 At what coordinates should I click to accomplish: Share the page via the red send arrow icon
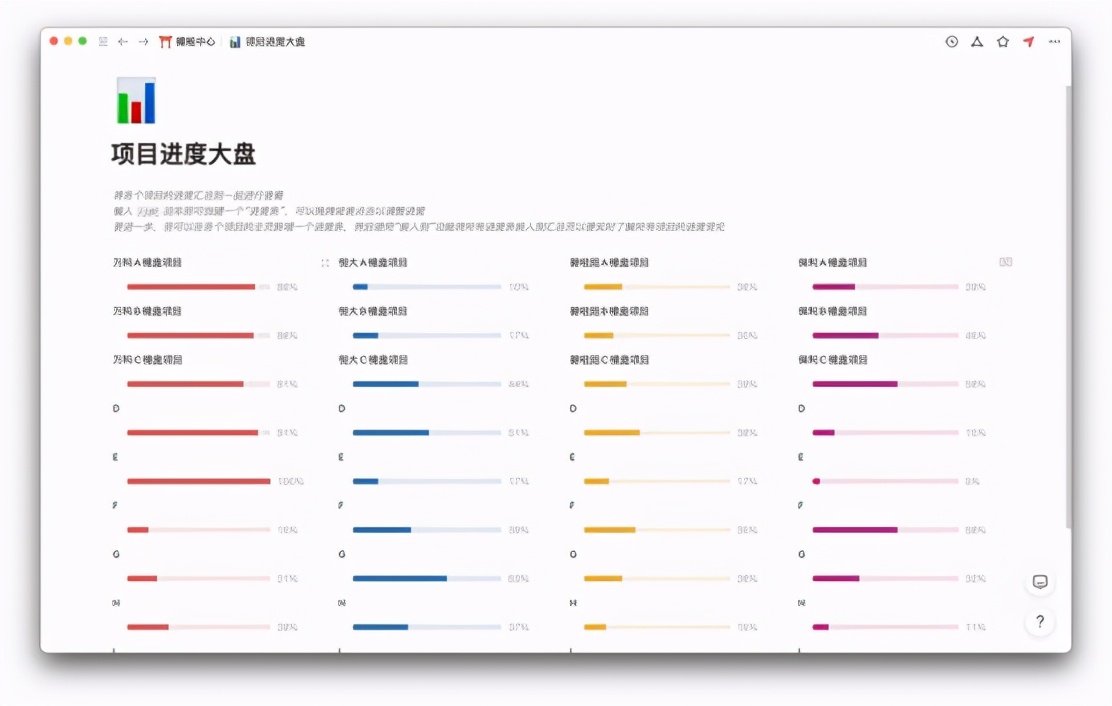1027,41
